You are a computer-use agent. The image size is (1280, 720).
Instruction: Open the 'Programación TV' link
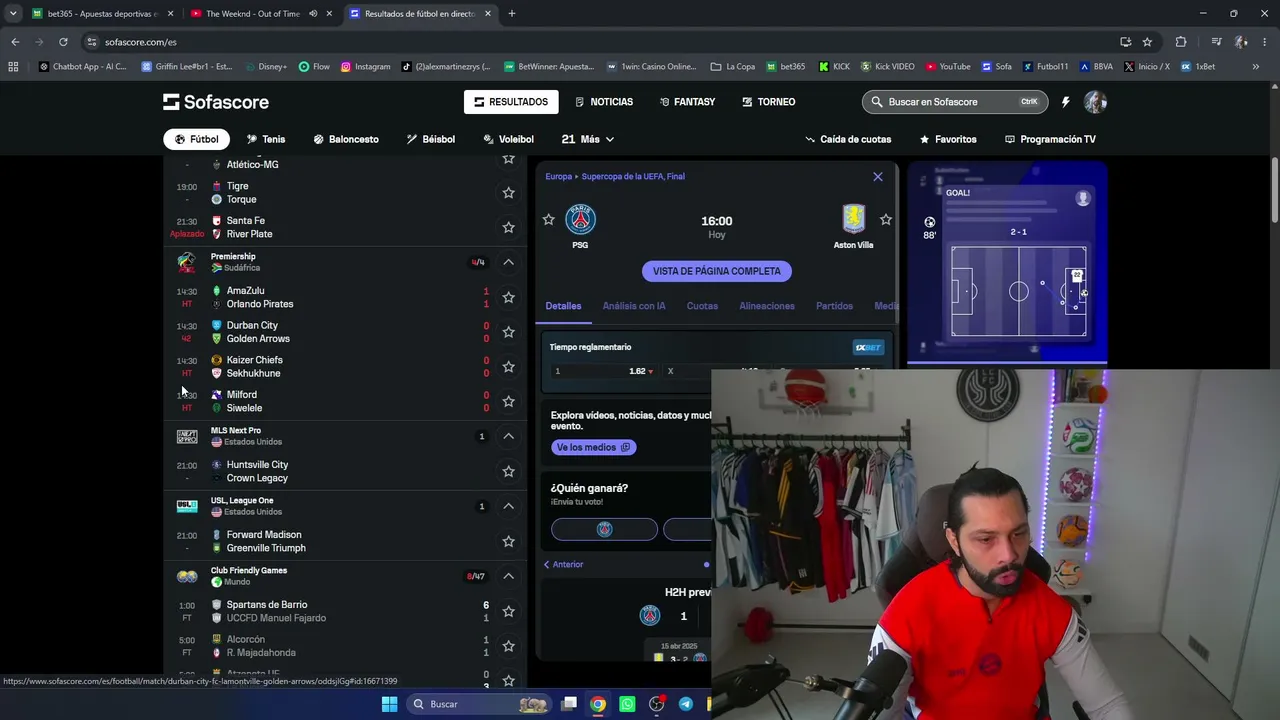click(x=1050, y=139)
